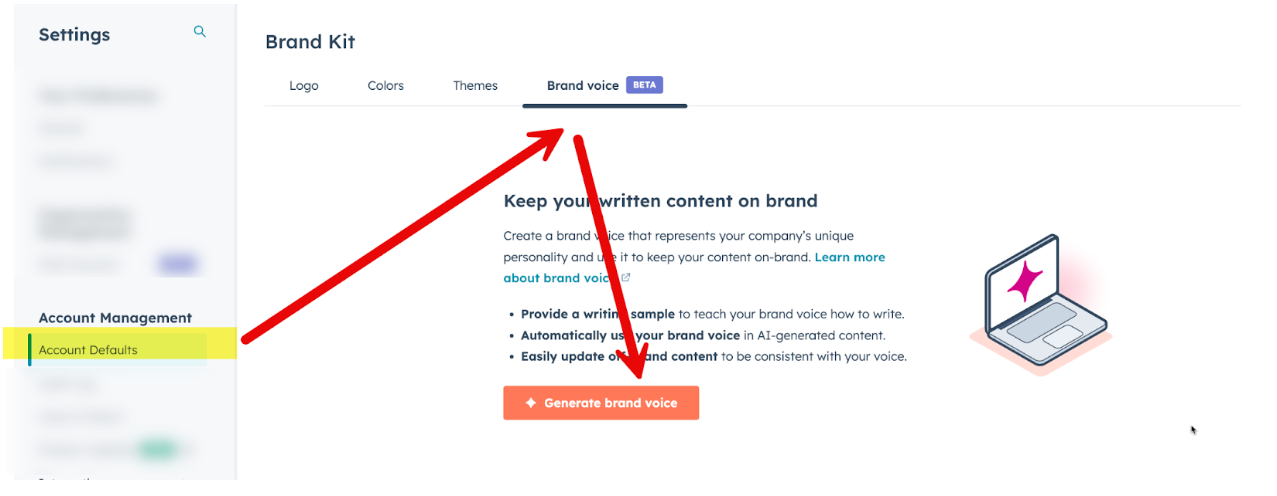Click the external link icon after brand voice link
This screenshot has width=1277, height=496.
[x=626, y=278]
